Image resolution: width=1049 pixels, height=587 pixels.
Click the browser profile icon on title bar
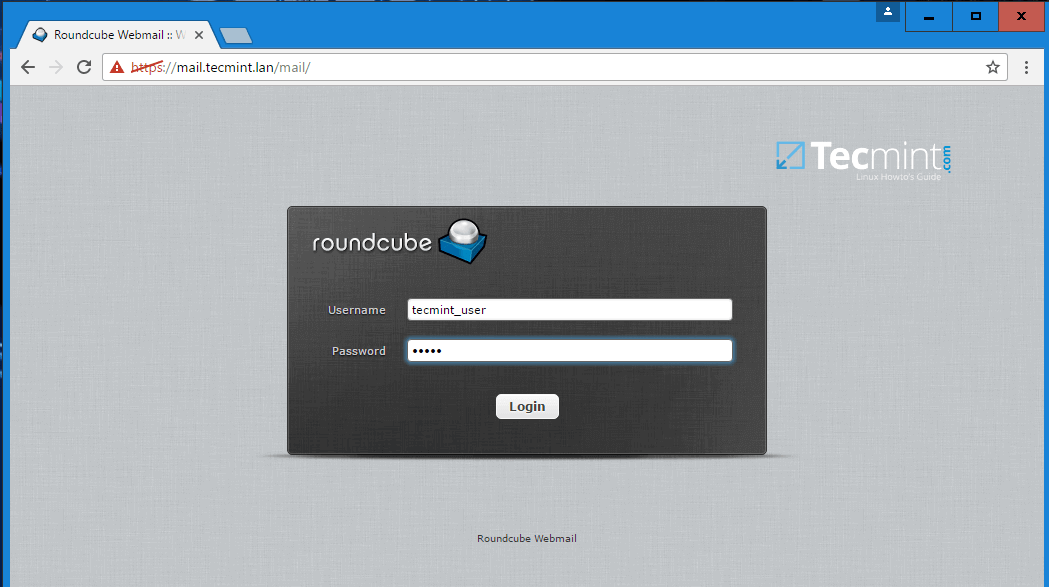coord(888,12)
